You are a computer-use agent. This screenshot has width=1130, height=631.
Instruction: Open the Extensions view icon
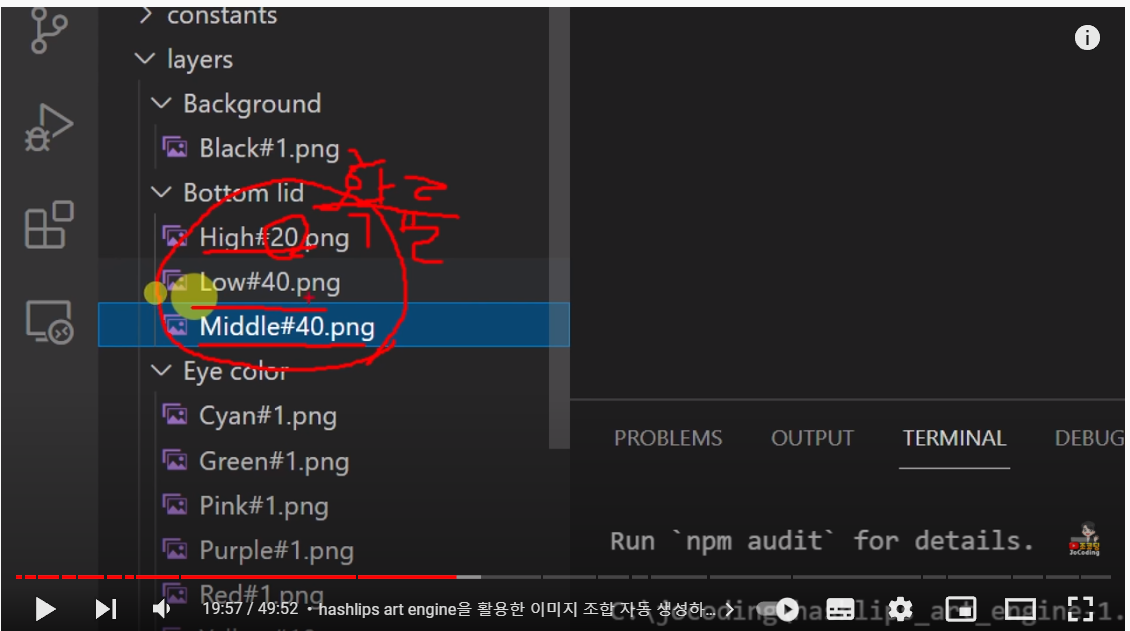pyautogui.click(x=49, y=225)
